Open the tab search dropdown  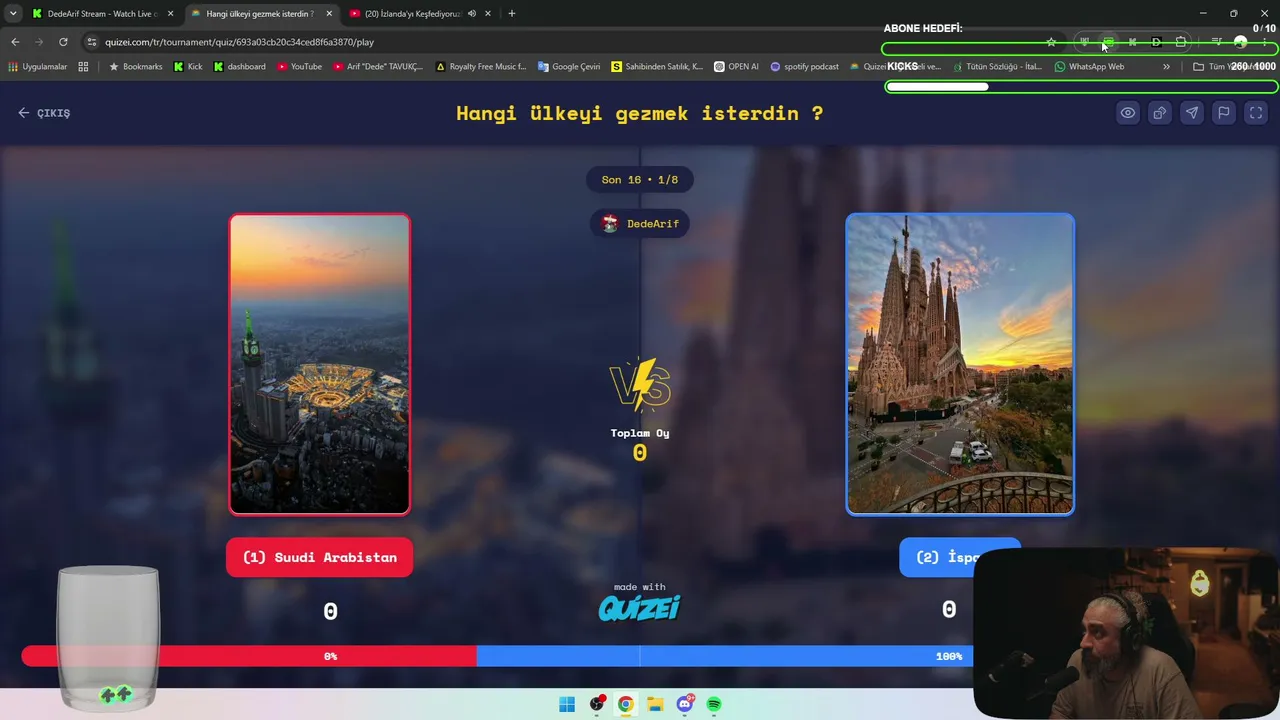tap(13, 14)
